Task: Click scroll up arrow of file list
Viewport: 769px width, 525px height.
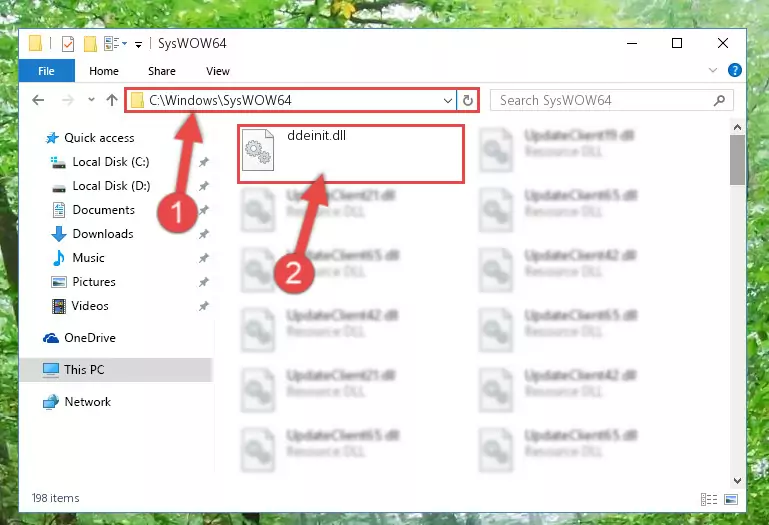Action: pos(737,128)
